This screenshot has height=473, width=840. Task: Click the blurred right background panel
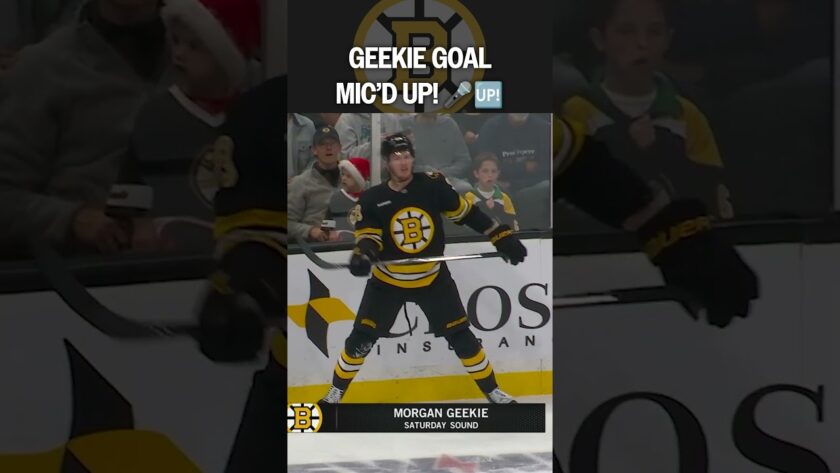[696, 236]
